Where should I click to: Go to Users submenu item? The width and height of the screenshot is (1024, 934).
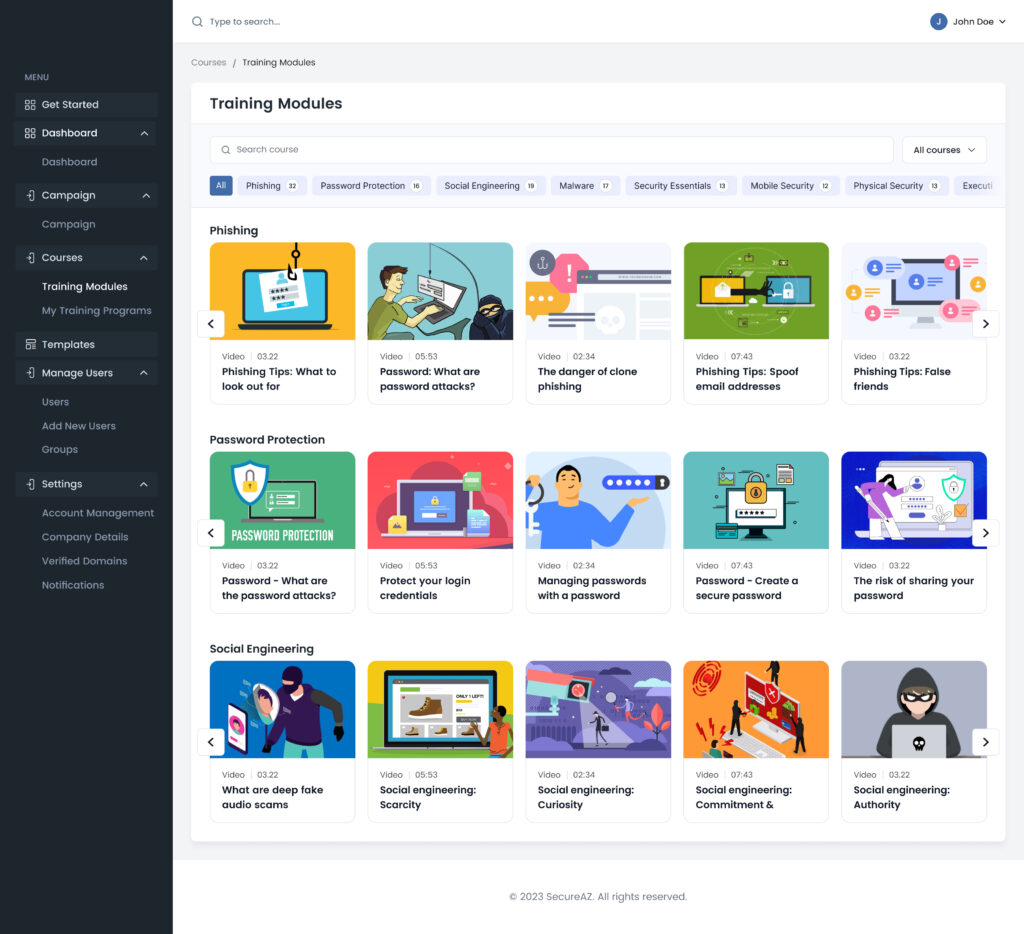point(56,402)
